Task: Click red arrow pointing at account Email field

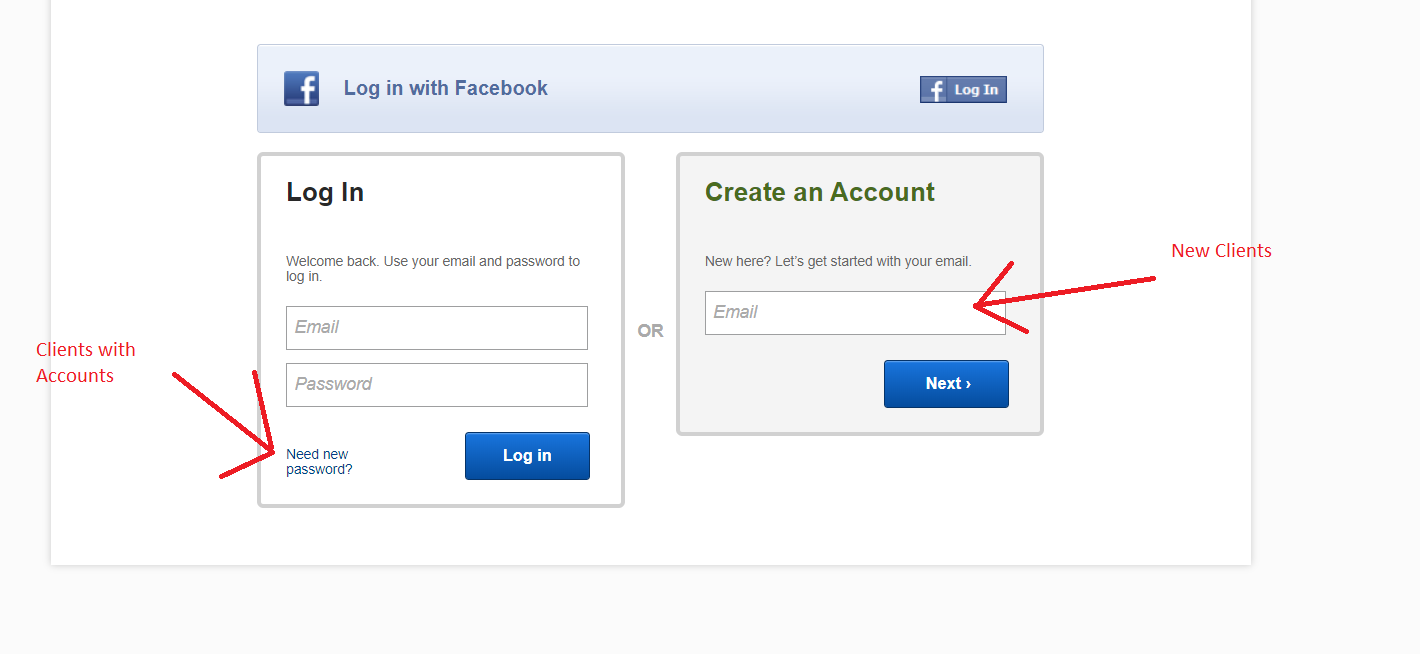Action: click(x=1064, y=296)
